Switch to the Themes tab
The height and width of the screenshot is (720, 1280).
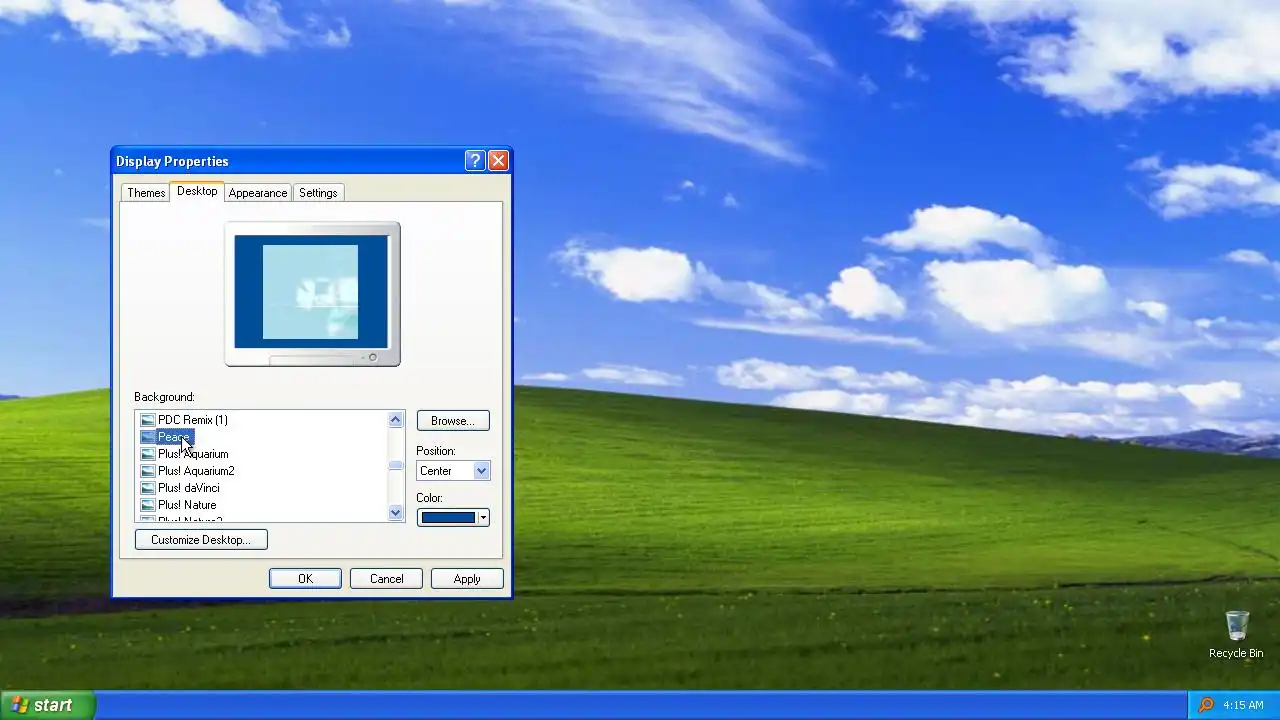pos(146,193)
